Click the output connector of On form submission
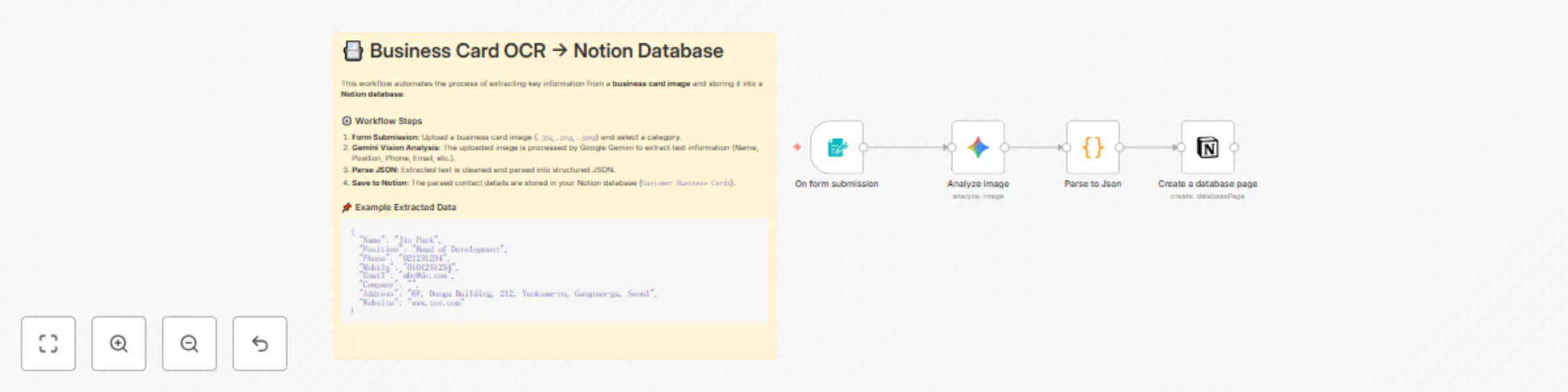This screenshot has height=392, width=1568. point(863,148)
